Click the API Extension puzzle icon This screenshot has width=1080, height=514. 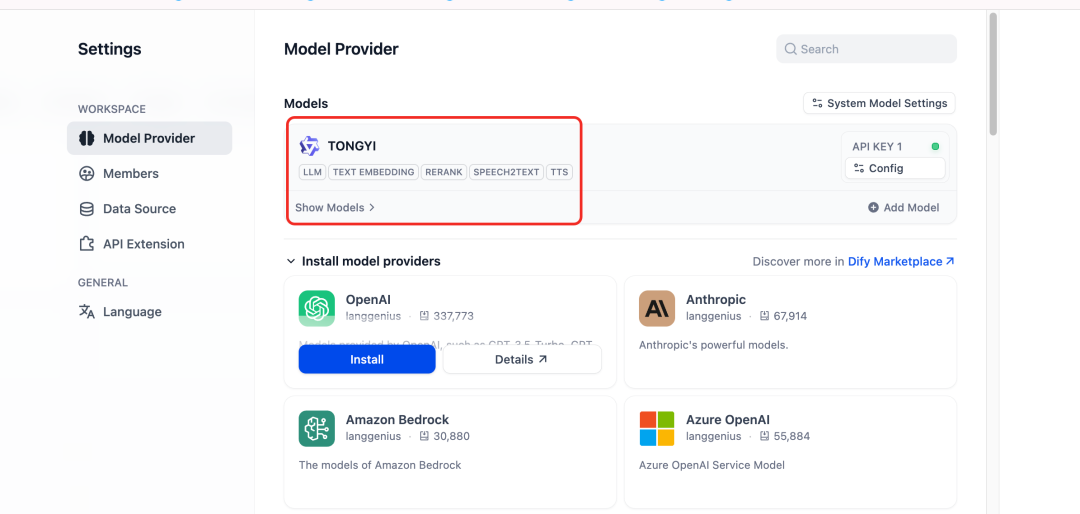pos(86,244)
